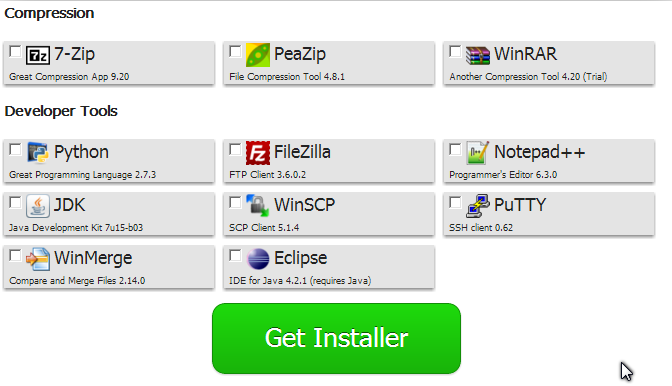The height and width of the screenshot is (386, 672).
Task: Click 'SSH client 0.62' description
Action: coord(481,228)
